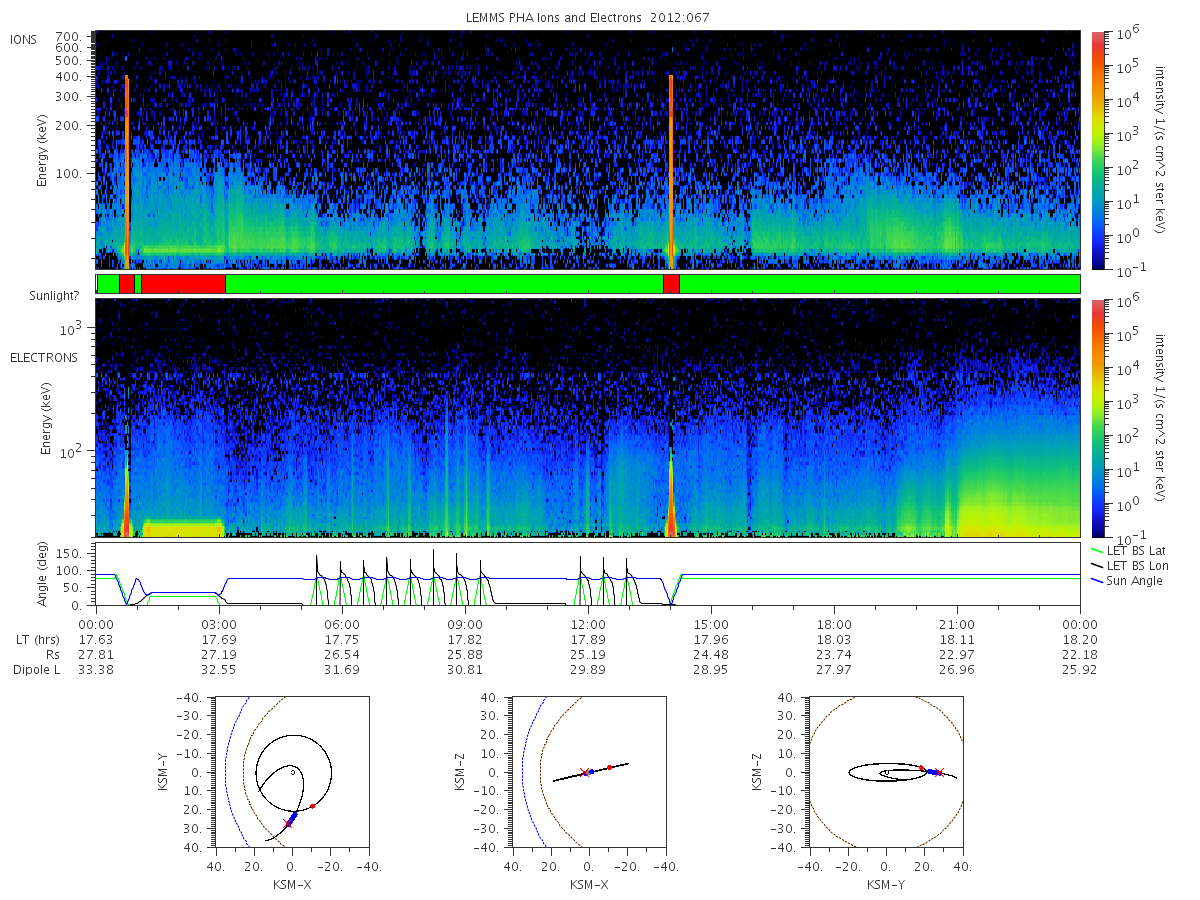The image size is (1200, 900).
Task: Click the ions intensity color bar
Action: point(1097,150)
